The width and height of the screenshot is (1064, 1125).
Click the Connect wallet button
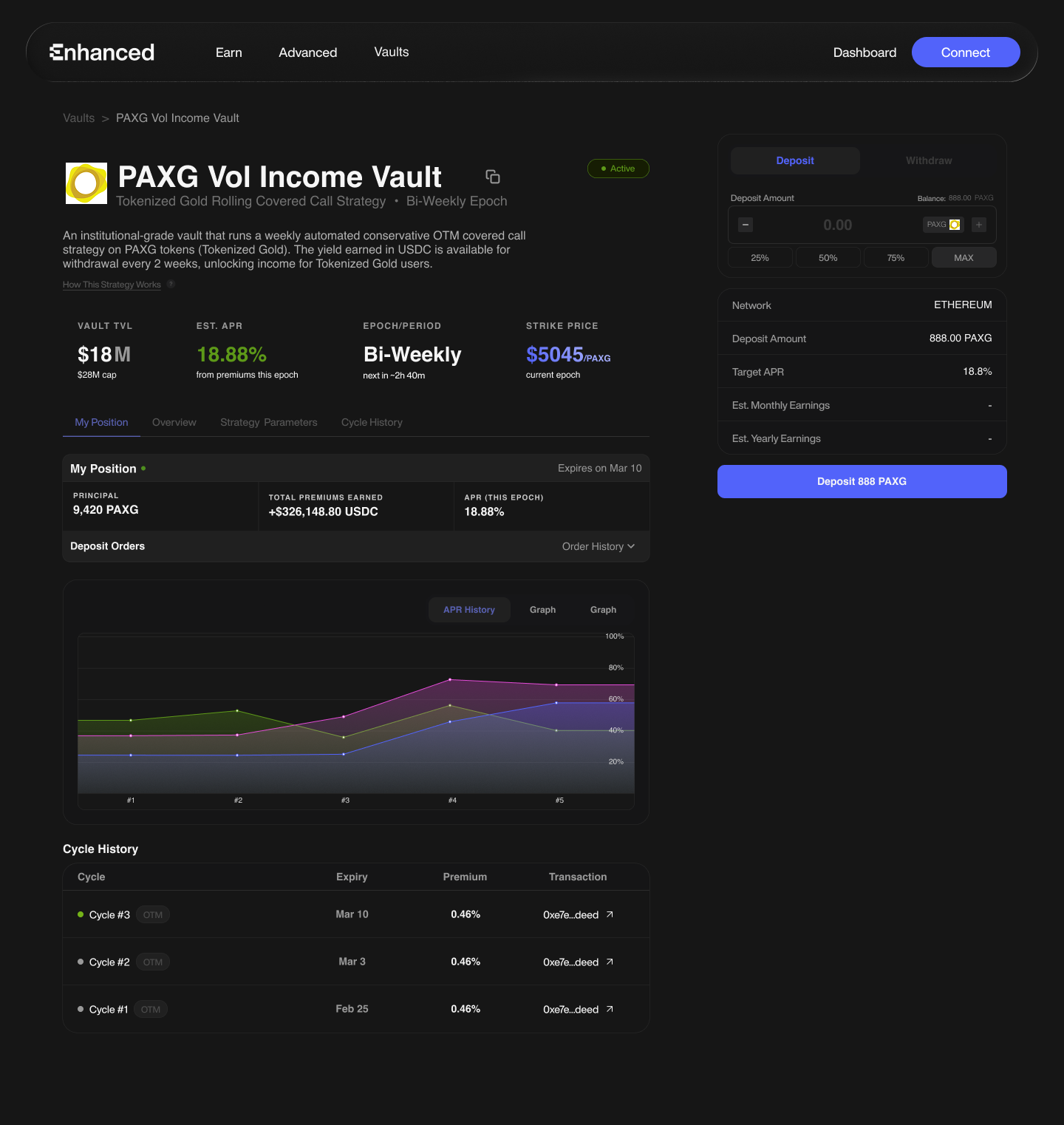tap(966, 52)
